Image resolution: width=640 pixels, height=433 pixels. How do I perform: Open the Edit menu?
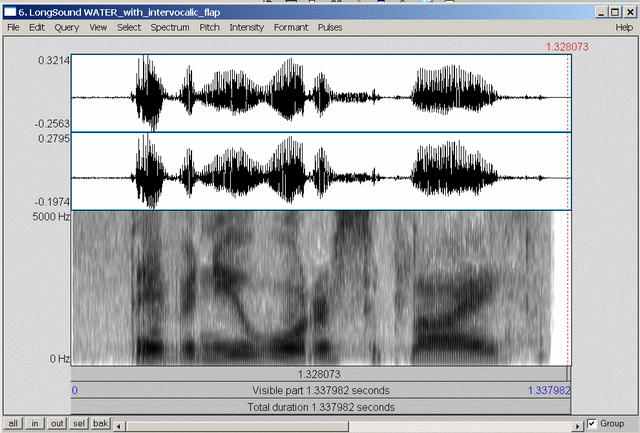pyautogui.click(x=37, y=27)
